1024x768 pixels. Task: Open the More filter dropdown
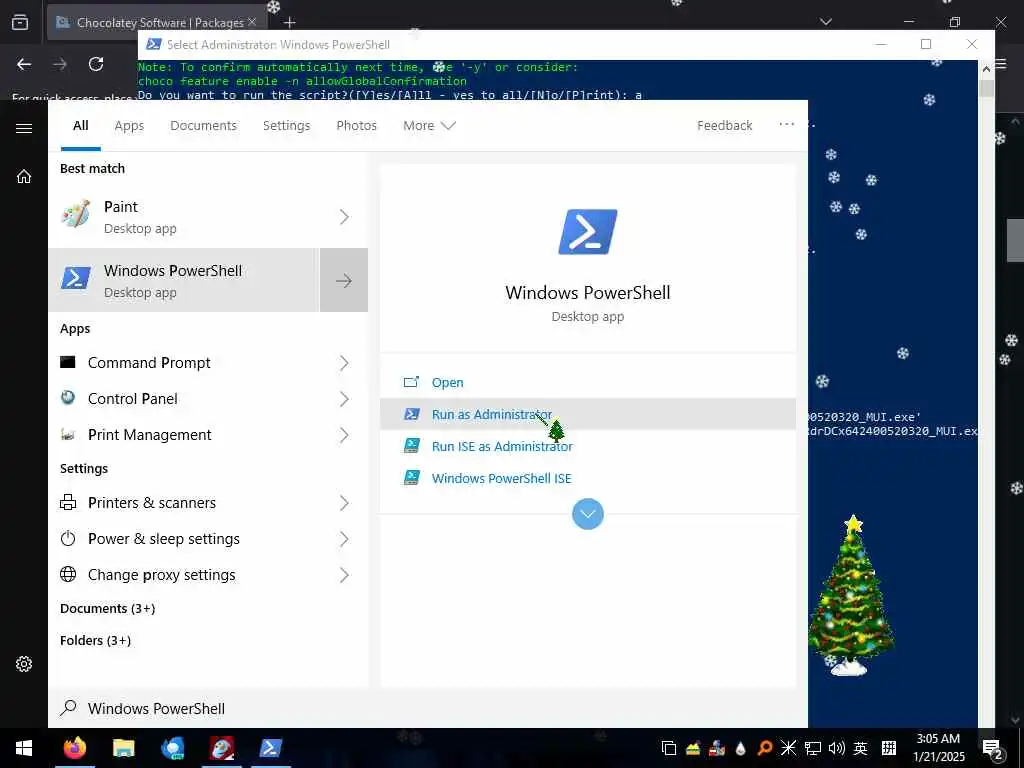tap(429, 125)
